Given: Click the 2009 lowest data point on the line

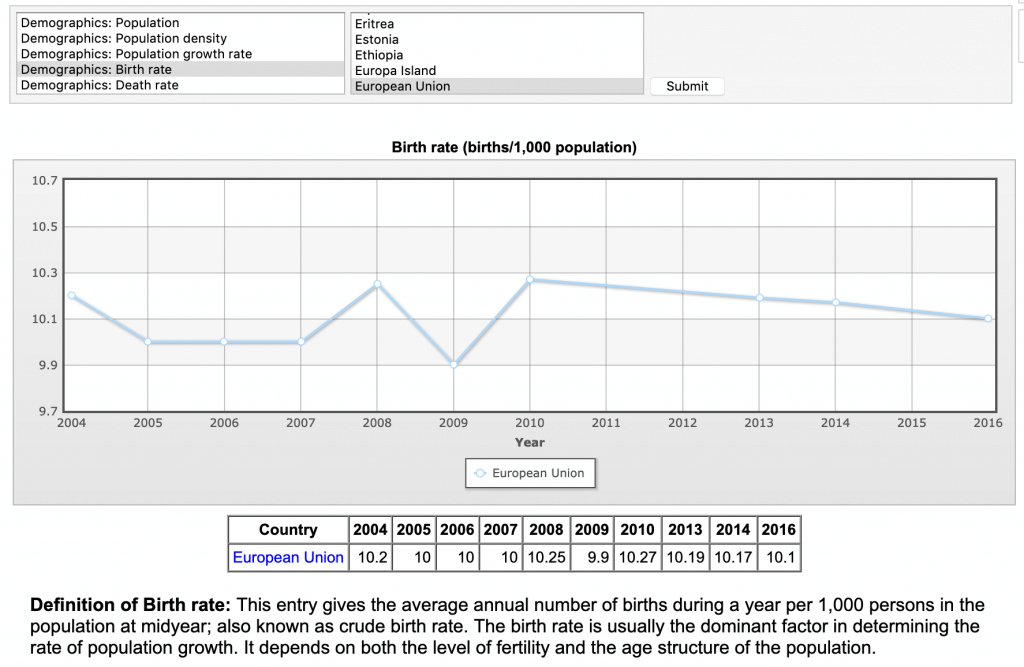Looking at the screenshot, I should 454,365.
